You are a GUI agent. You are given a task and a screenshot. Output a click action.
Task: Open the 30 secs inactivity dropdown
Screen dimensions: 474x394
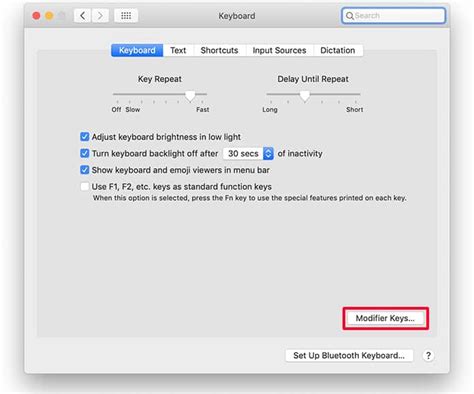point(248,153)
